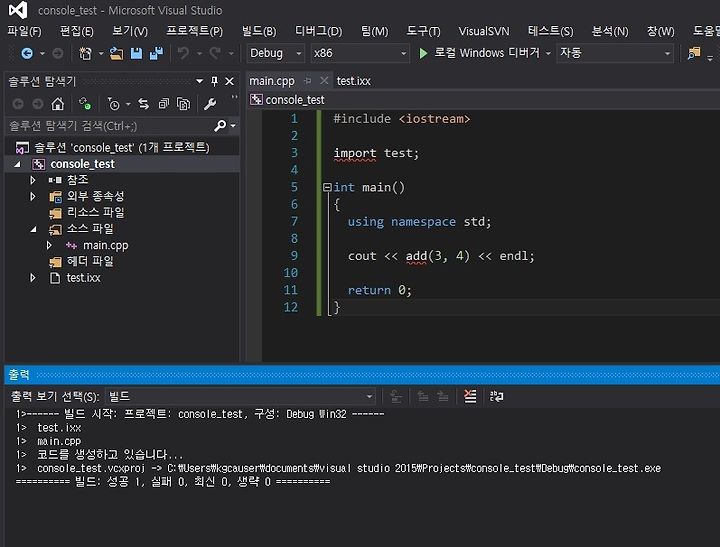Click Solution Explorer forward navigation arrow
The width and height of the screenshot is (720, 547).
38,104
